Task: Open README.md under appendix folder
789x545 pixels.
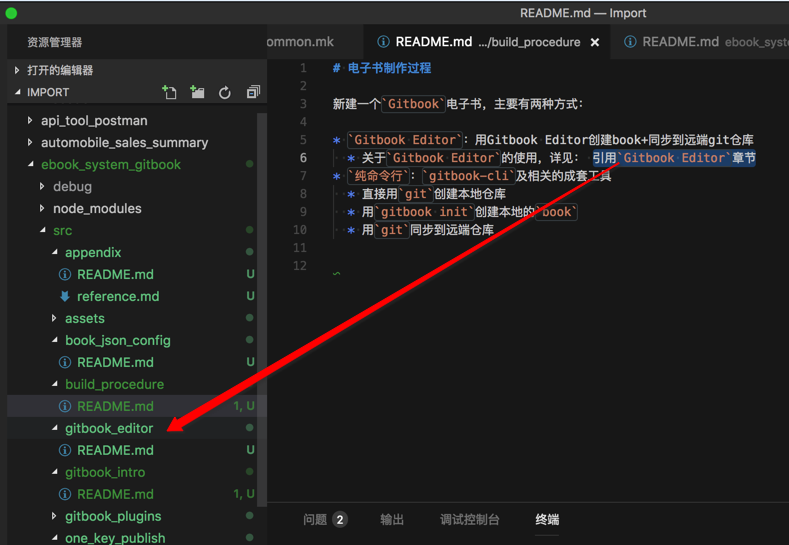Action: [x=115, y=274]
